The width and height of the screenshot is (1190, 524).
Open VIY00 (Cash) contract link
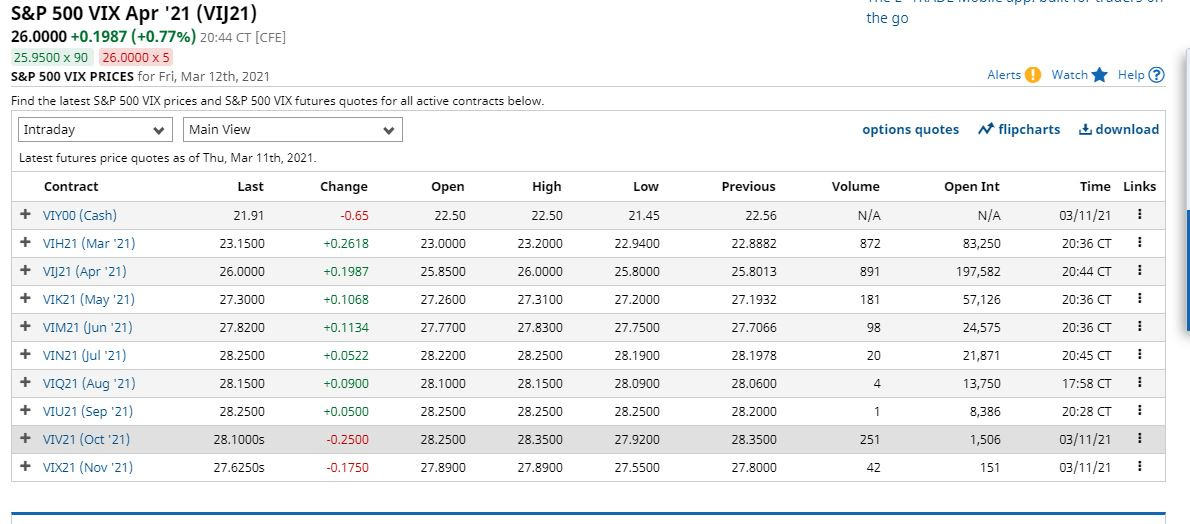80,216
